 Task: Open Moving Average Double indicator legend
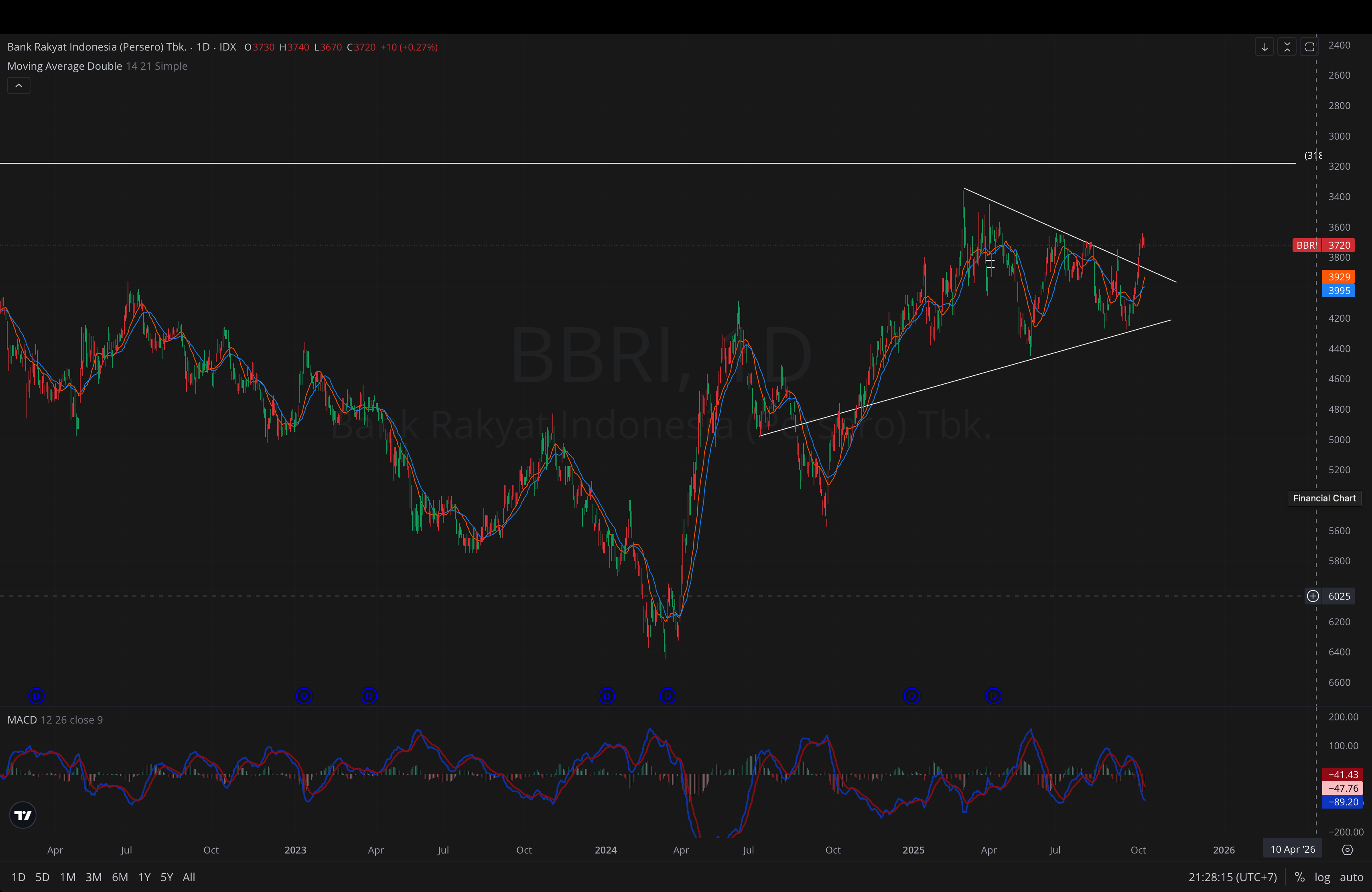coord(65,66)
